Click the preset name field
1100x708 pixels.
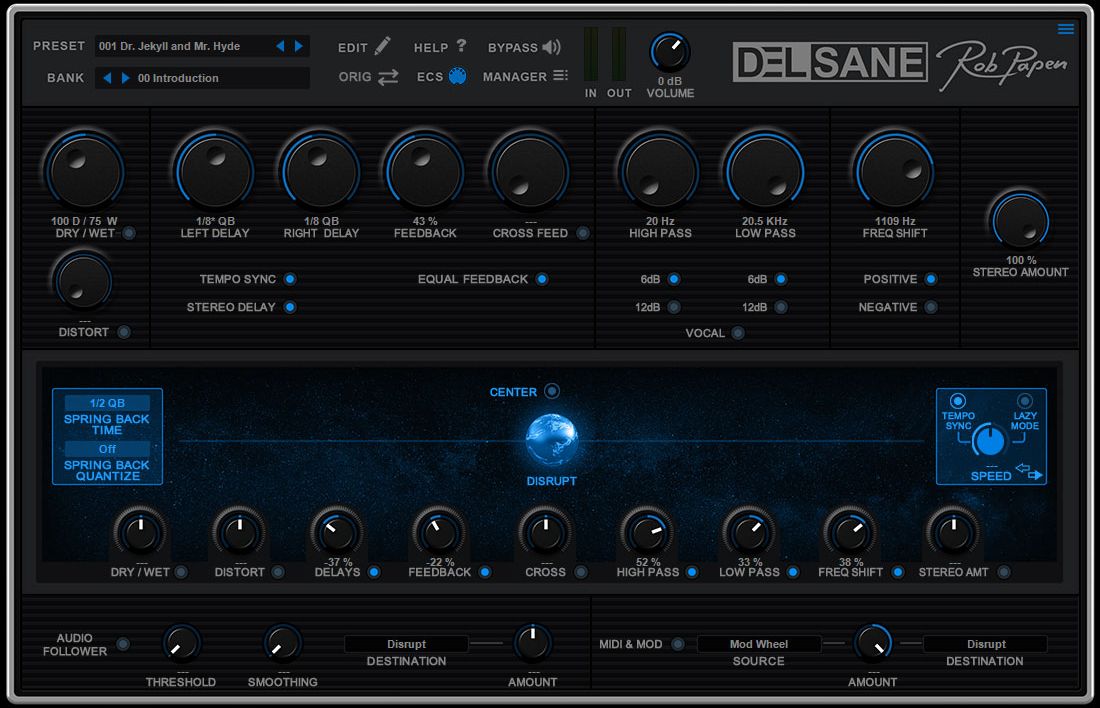point(180,46)
